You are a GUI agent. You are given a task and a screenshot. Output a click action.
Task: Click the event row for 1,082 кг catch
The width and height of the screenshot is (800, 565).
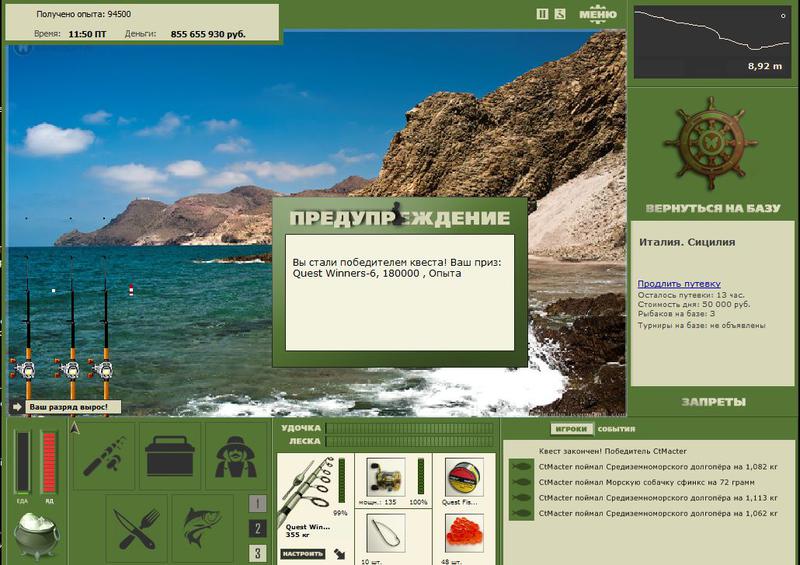(658, 466)
